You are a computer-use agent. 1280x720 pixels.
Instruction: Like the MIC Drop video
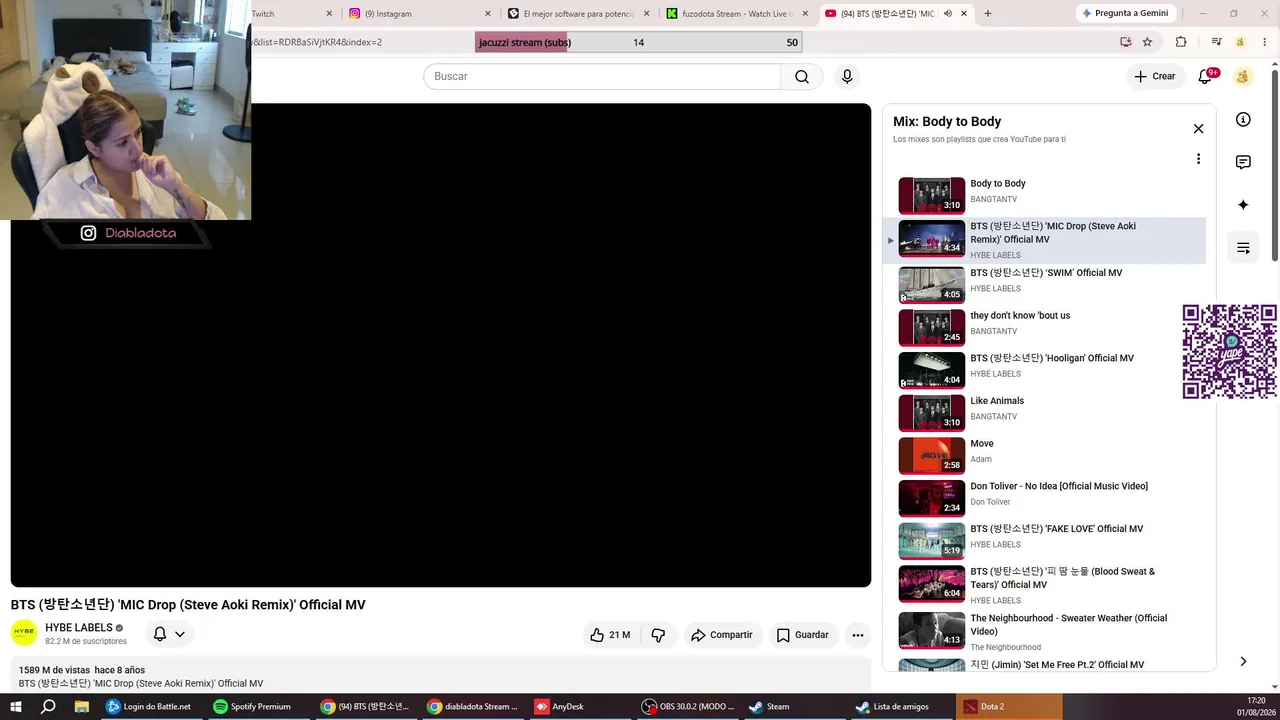(609, 635)
